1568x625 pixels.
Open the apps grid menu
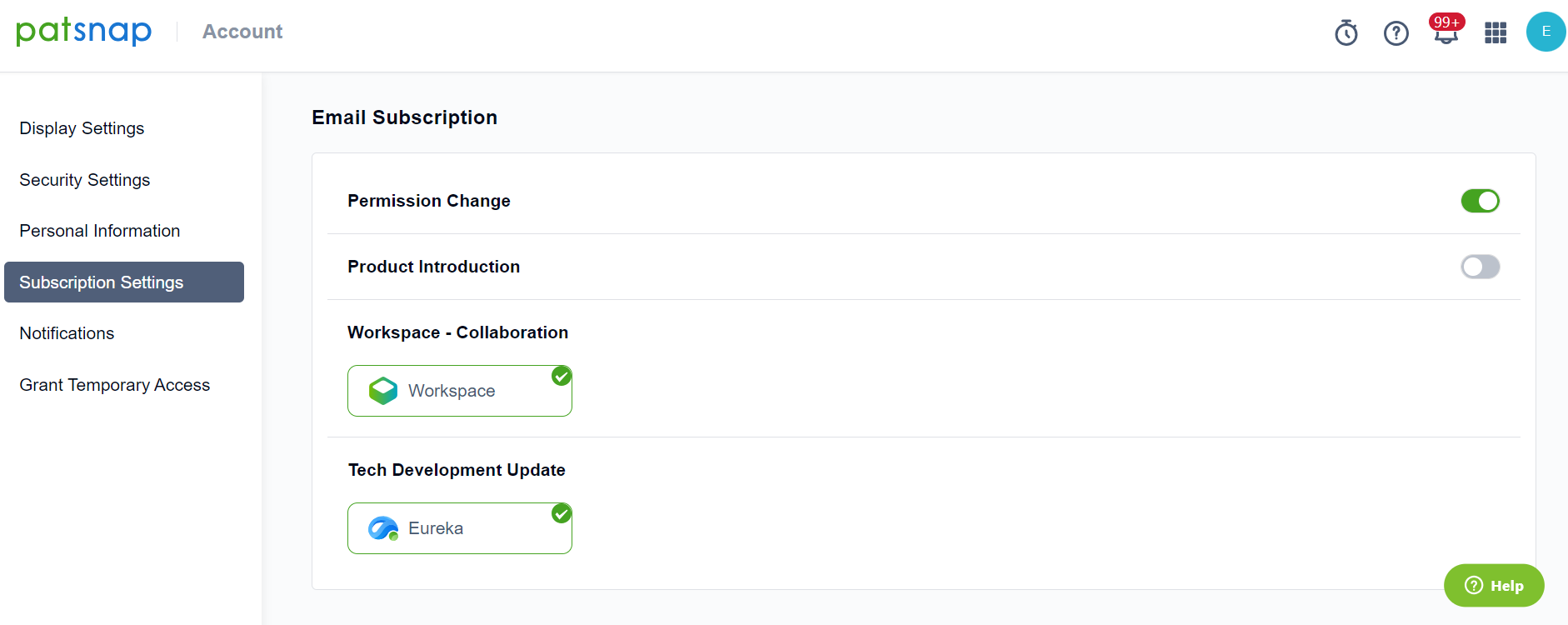pyautogui.click(x=1496, y=33)
